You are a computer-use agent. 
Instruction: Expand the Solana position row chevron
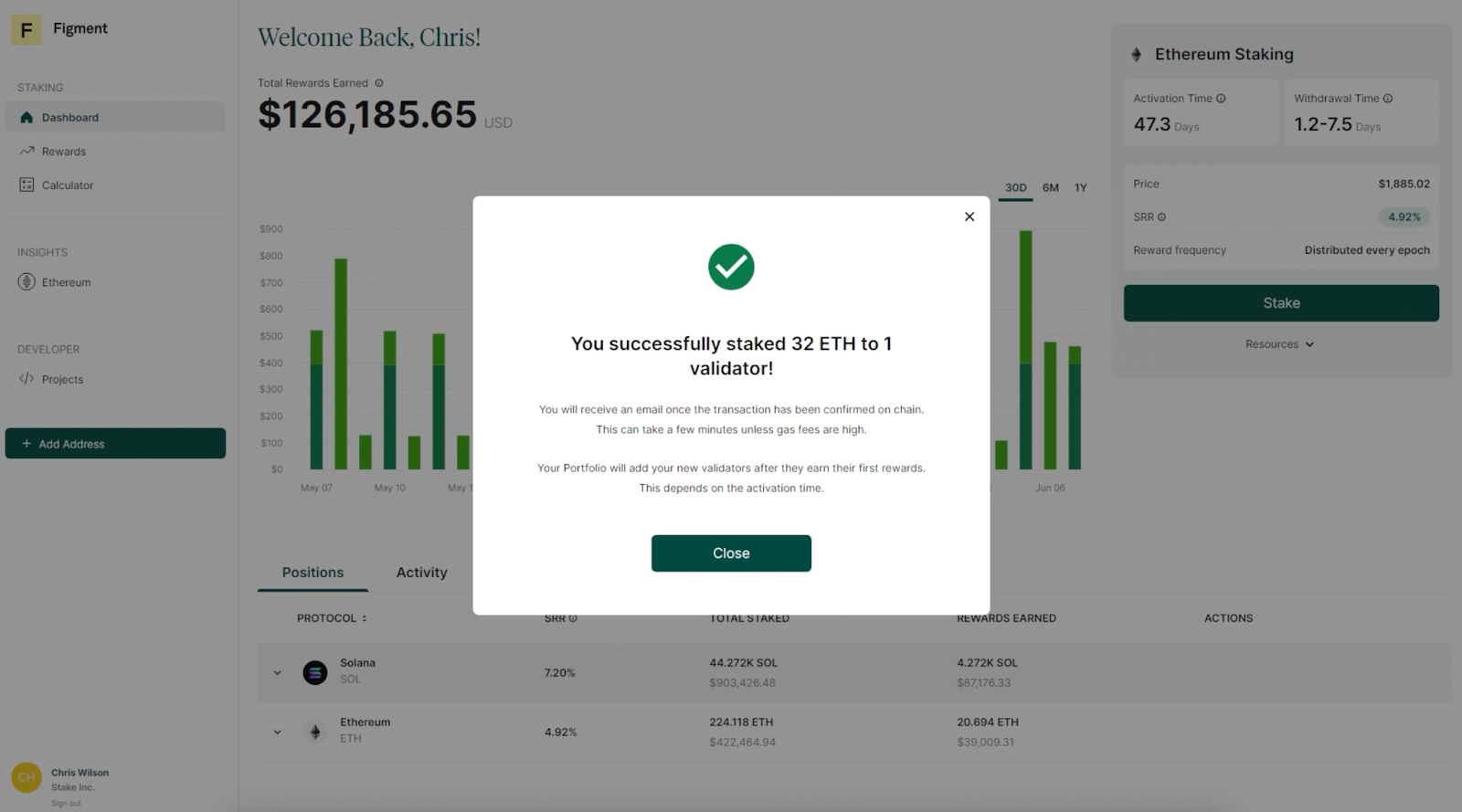point(277,673)
